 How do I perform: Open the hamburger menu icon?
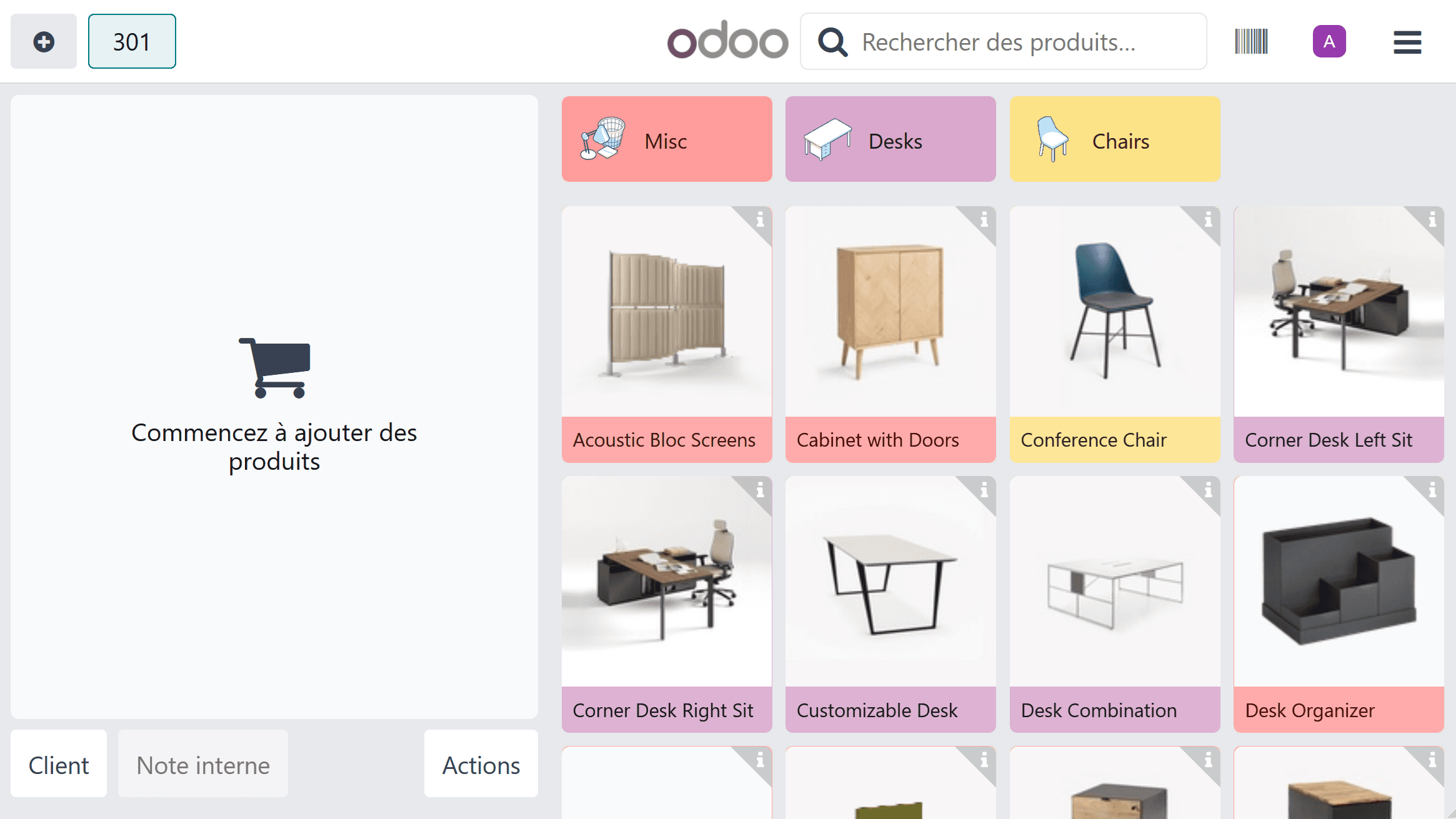(x=1407, y=42)
